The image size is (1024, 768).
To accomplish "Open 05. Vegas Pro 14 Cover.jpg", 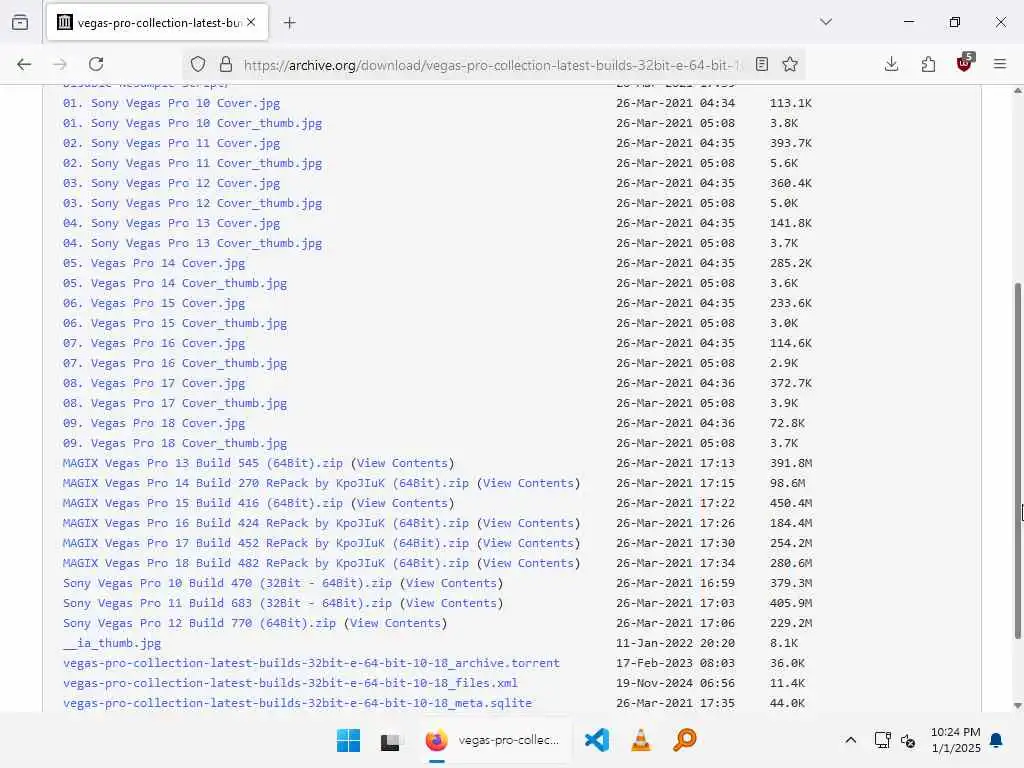I will coord(153,263).
